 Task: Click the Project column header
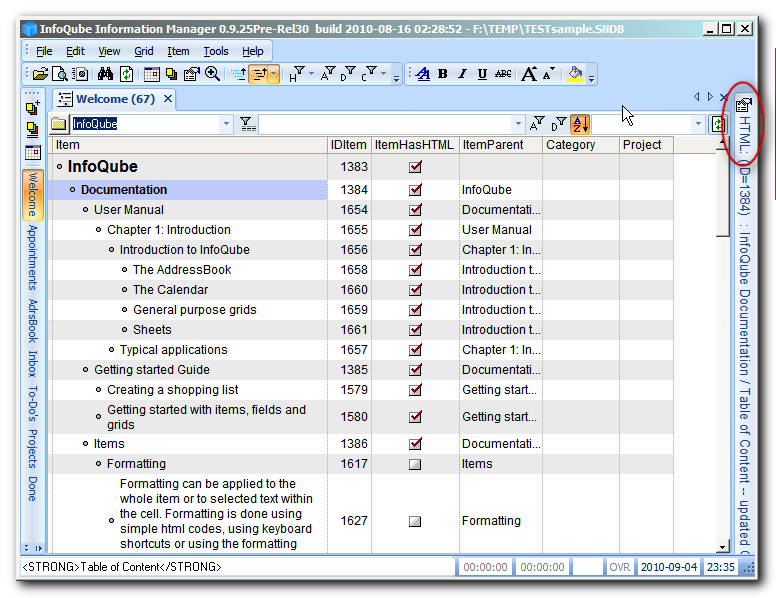[646, 145]
